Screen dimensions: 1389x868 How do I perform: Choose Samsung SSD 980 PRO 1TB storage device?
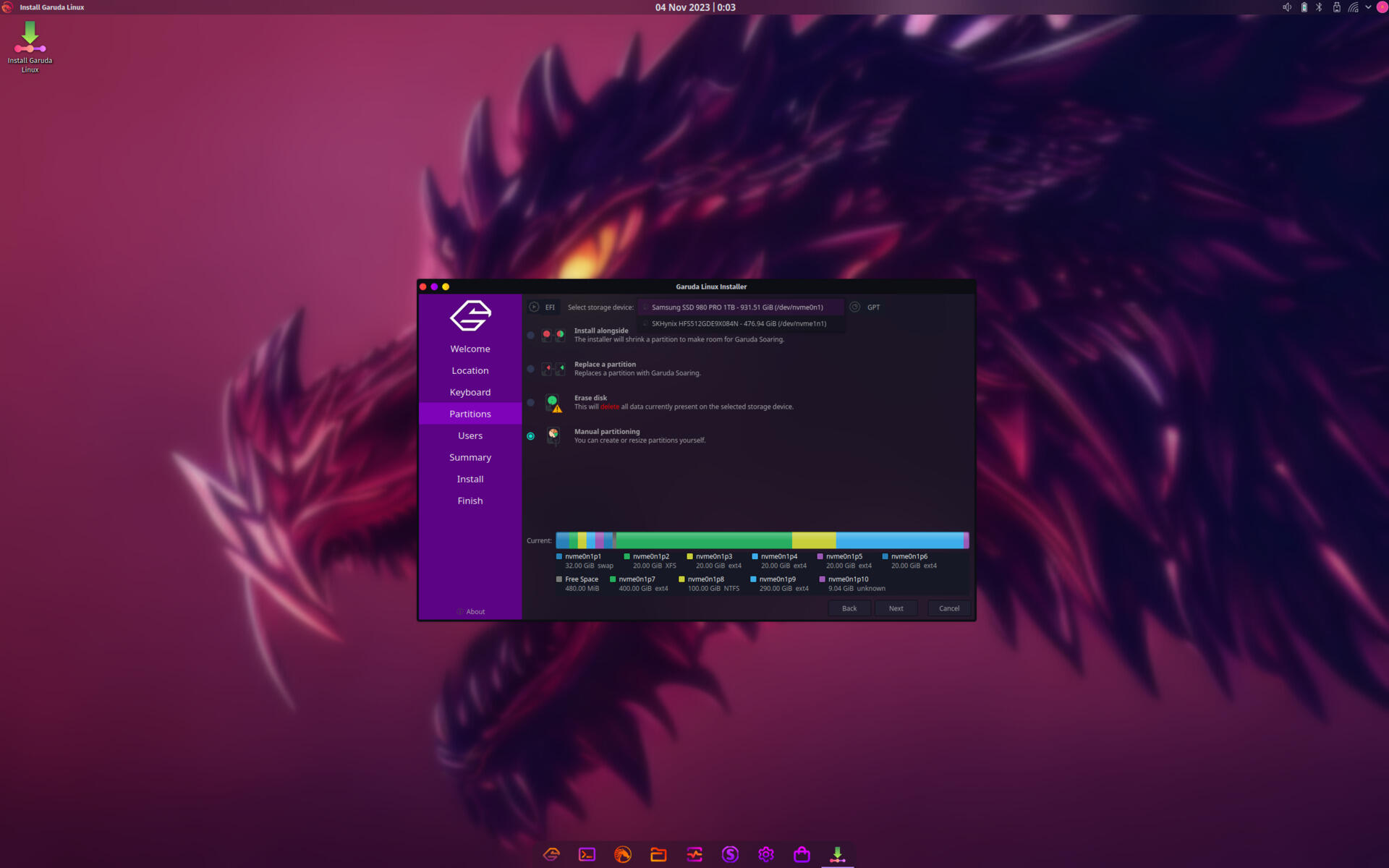740,307
